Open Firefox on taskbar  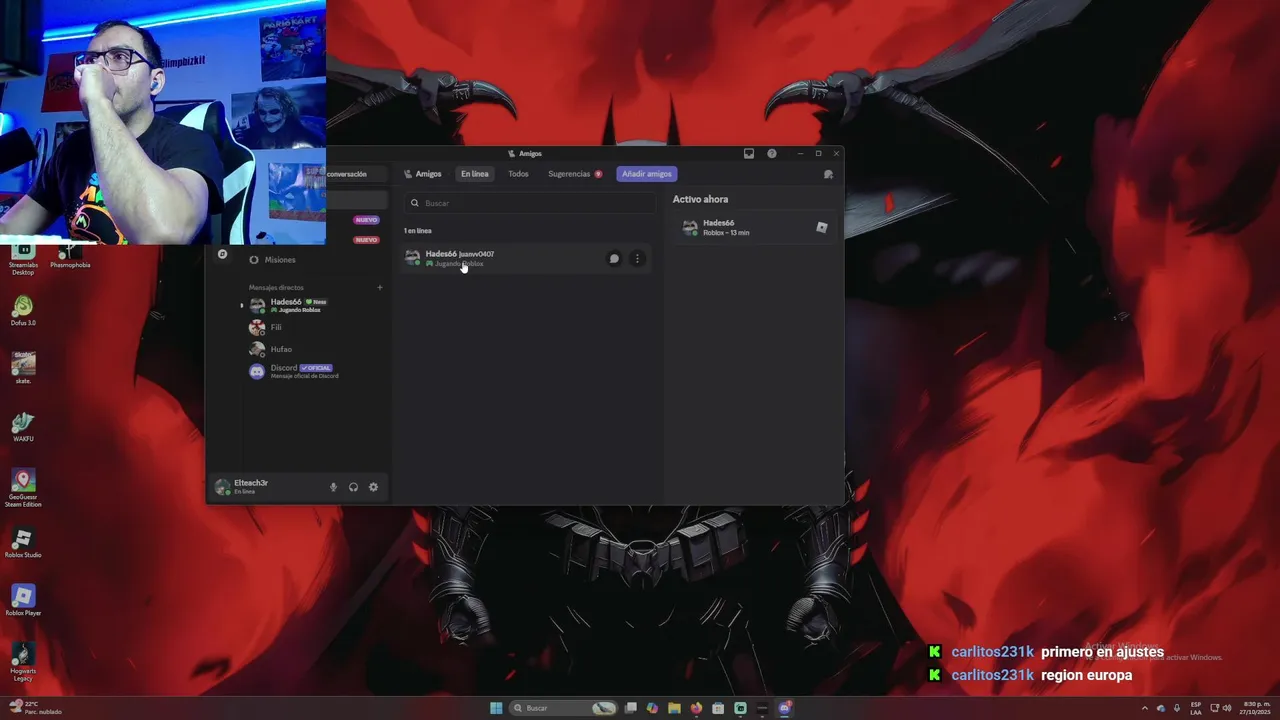(x=697, y=708)
